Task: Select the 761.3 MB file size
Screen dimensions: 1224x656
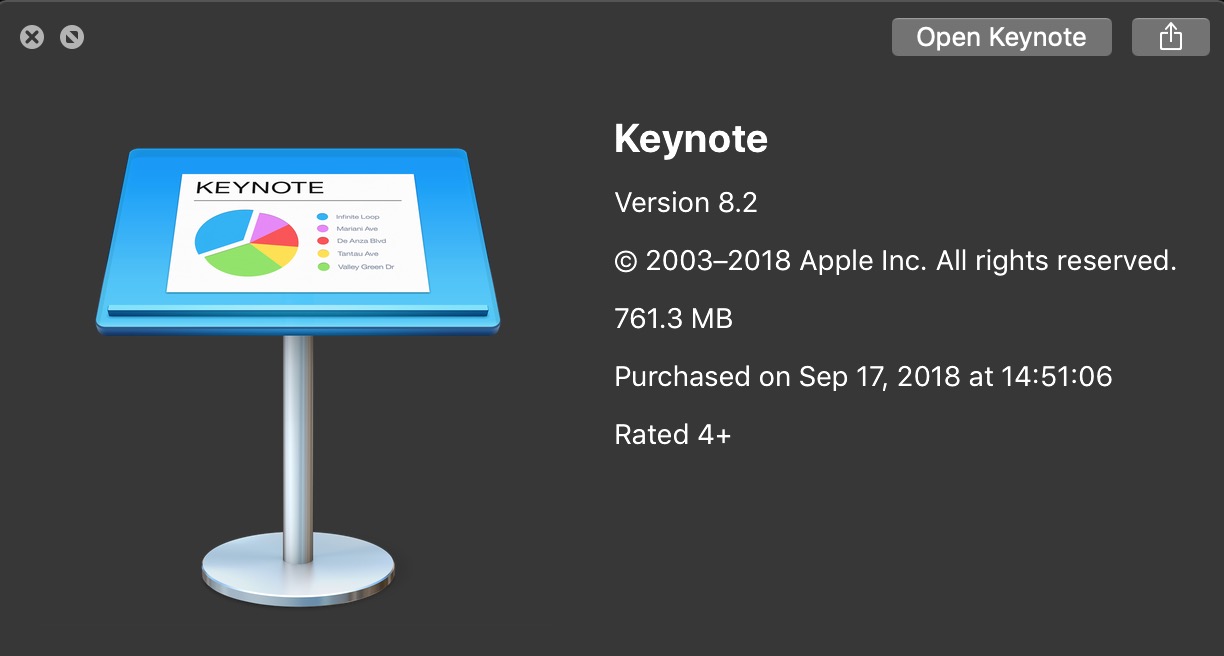Action: [x=673, y=319]
